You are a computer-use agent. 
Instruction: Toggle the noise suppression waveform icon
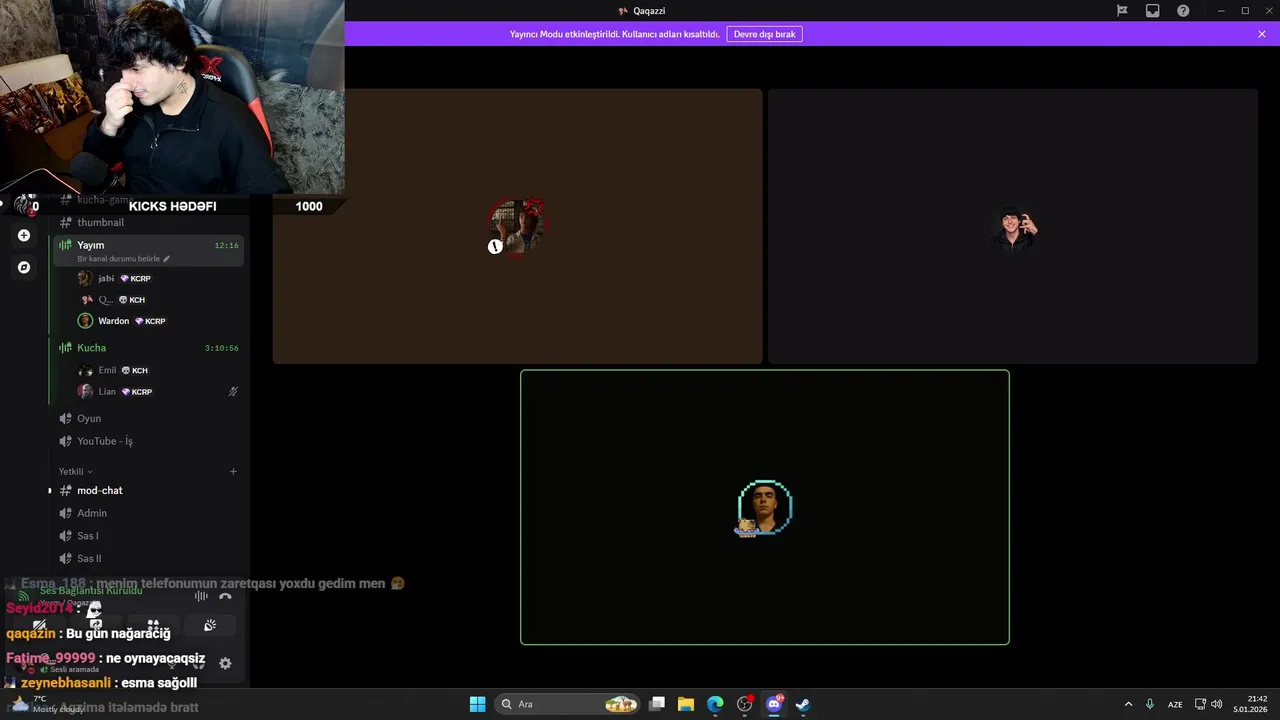(x=201, y=596)
